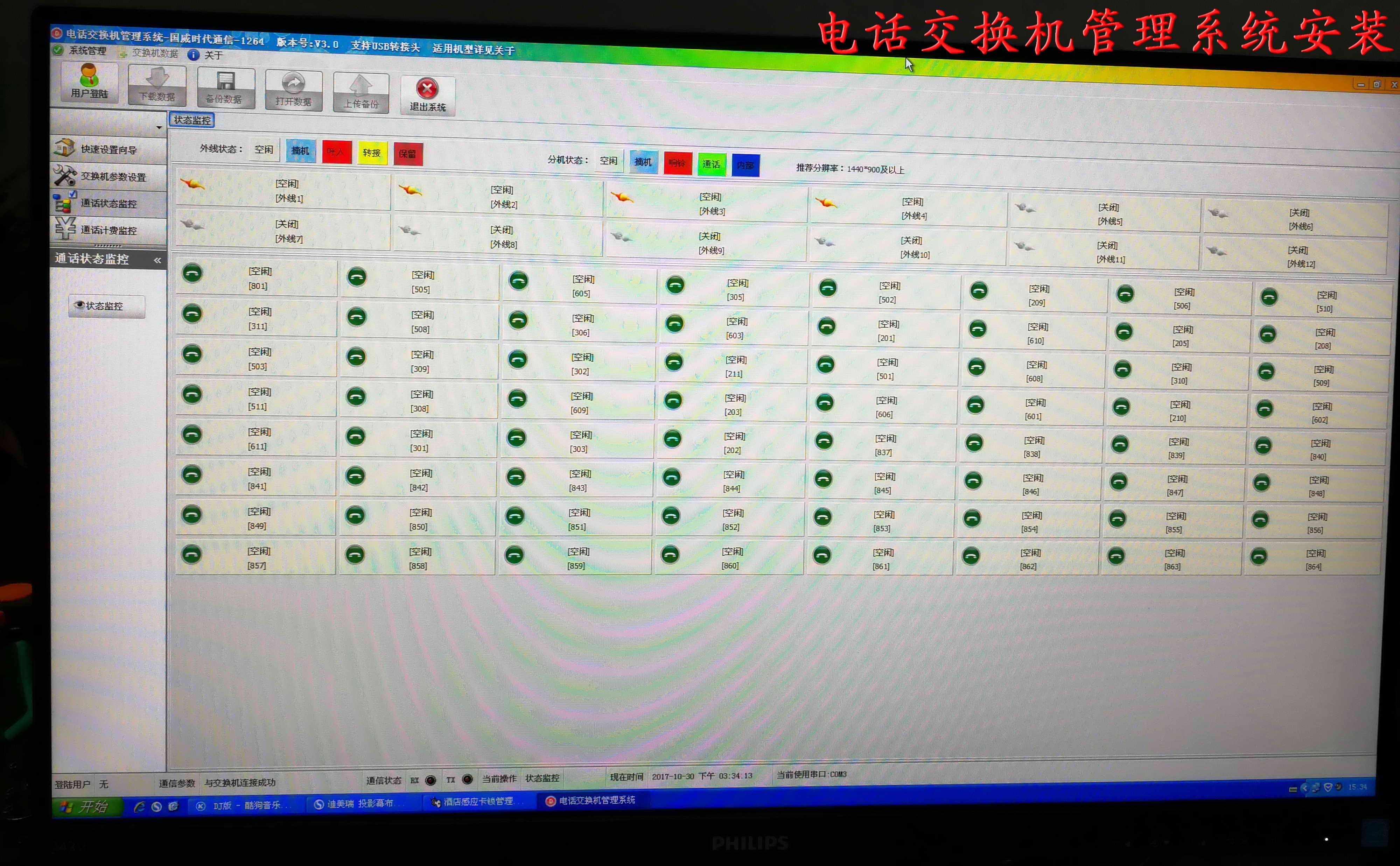Image resolution: width=1400 pixels, height=866 pixels.
Task: Click the red 保留 trunk status swatch
Action: (408, 154)
